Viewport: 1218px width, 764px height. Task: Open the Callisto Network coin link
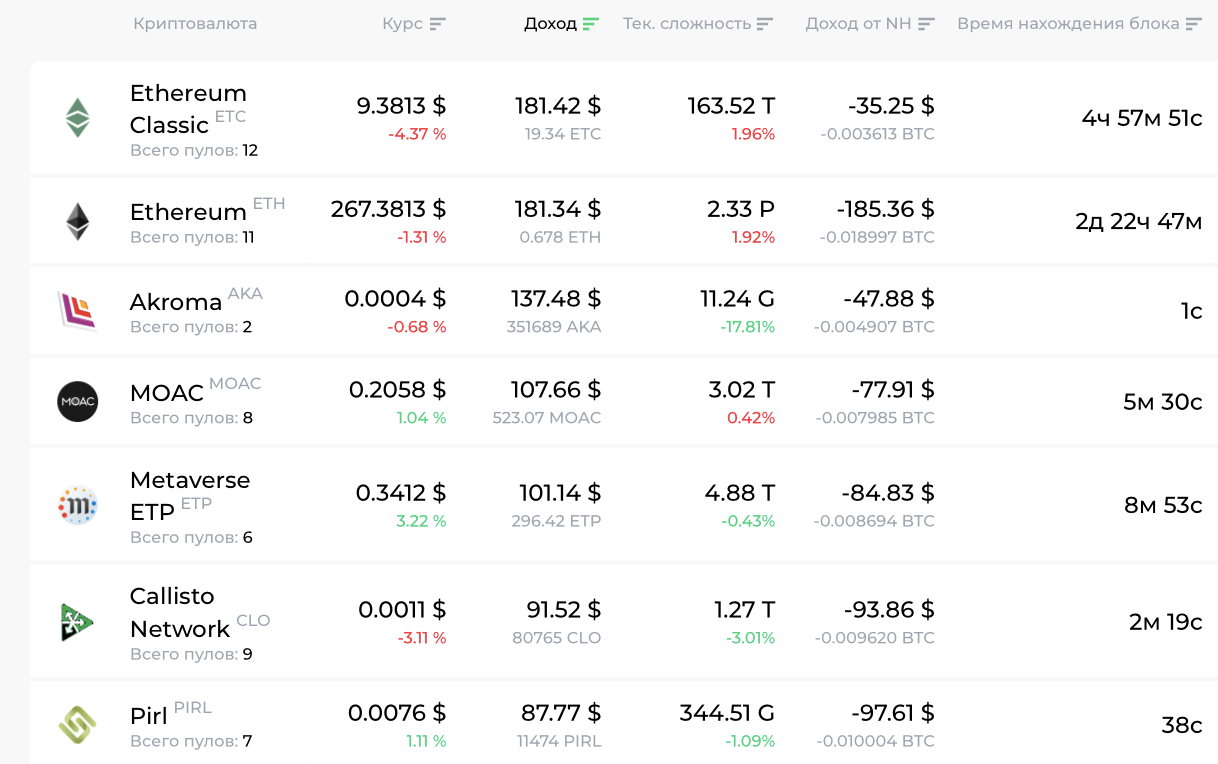point(180,612)
